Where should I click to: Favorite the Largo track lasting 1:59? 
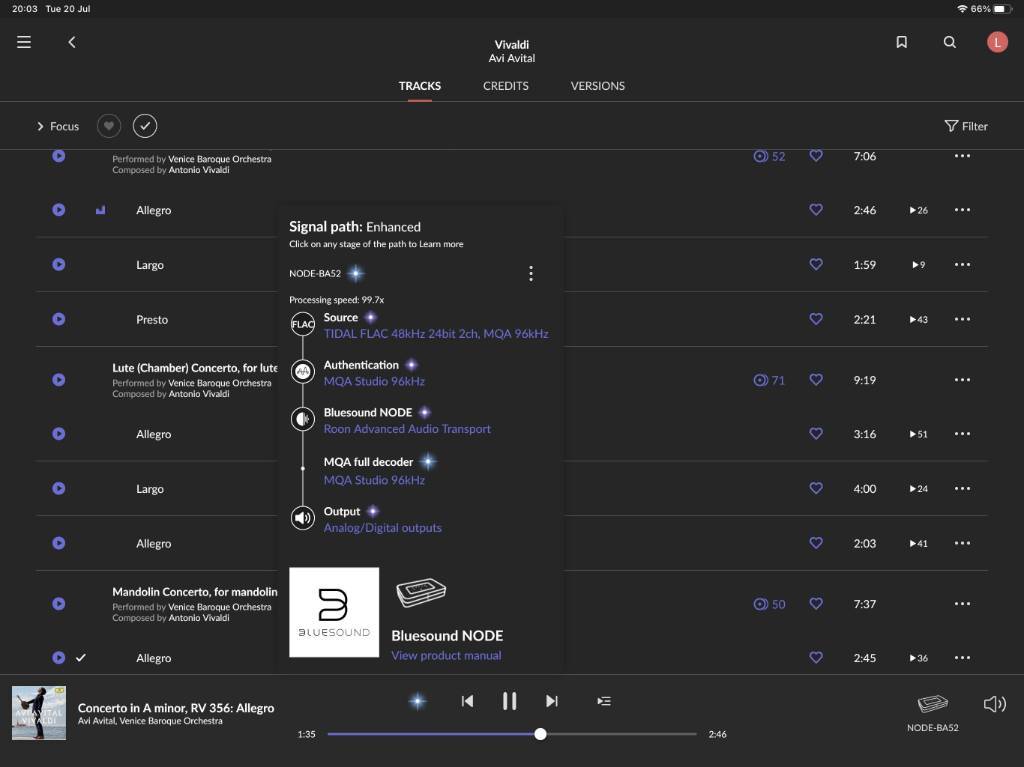coord(816,265)
